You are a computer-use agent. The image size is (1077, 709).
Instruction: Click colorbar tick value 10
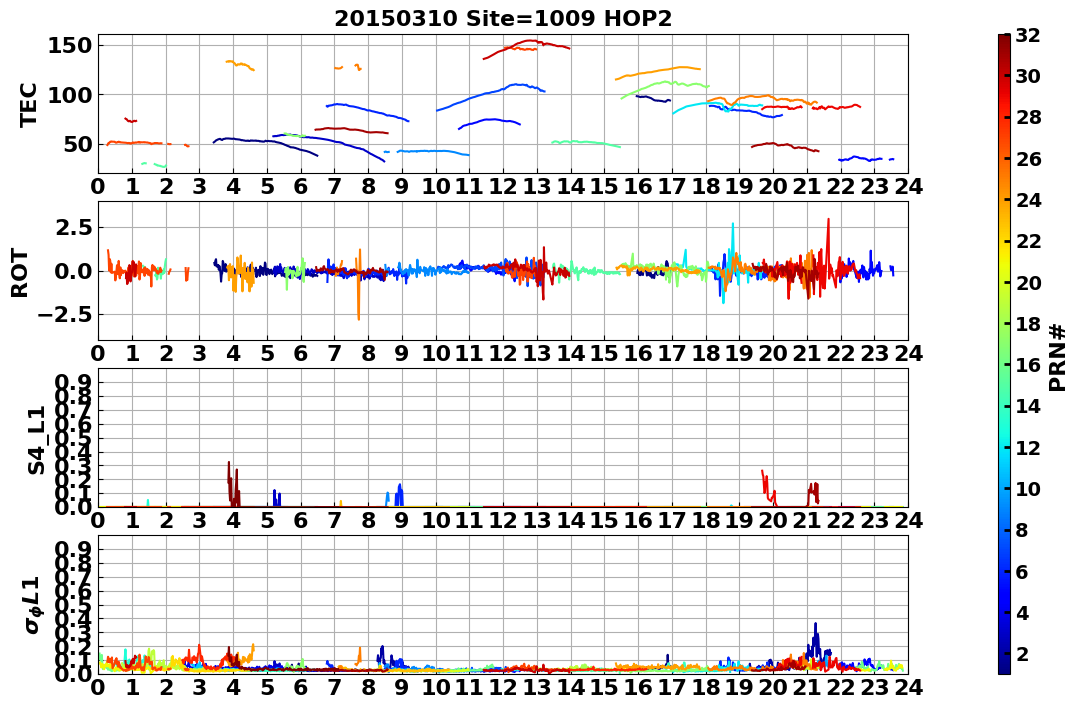click(x=1028, y=488)
